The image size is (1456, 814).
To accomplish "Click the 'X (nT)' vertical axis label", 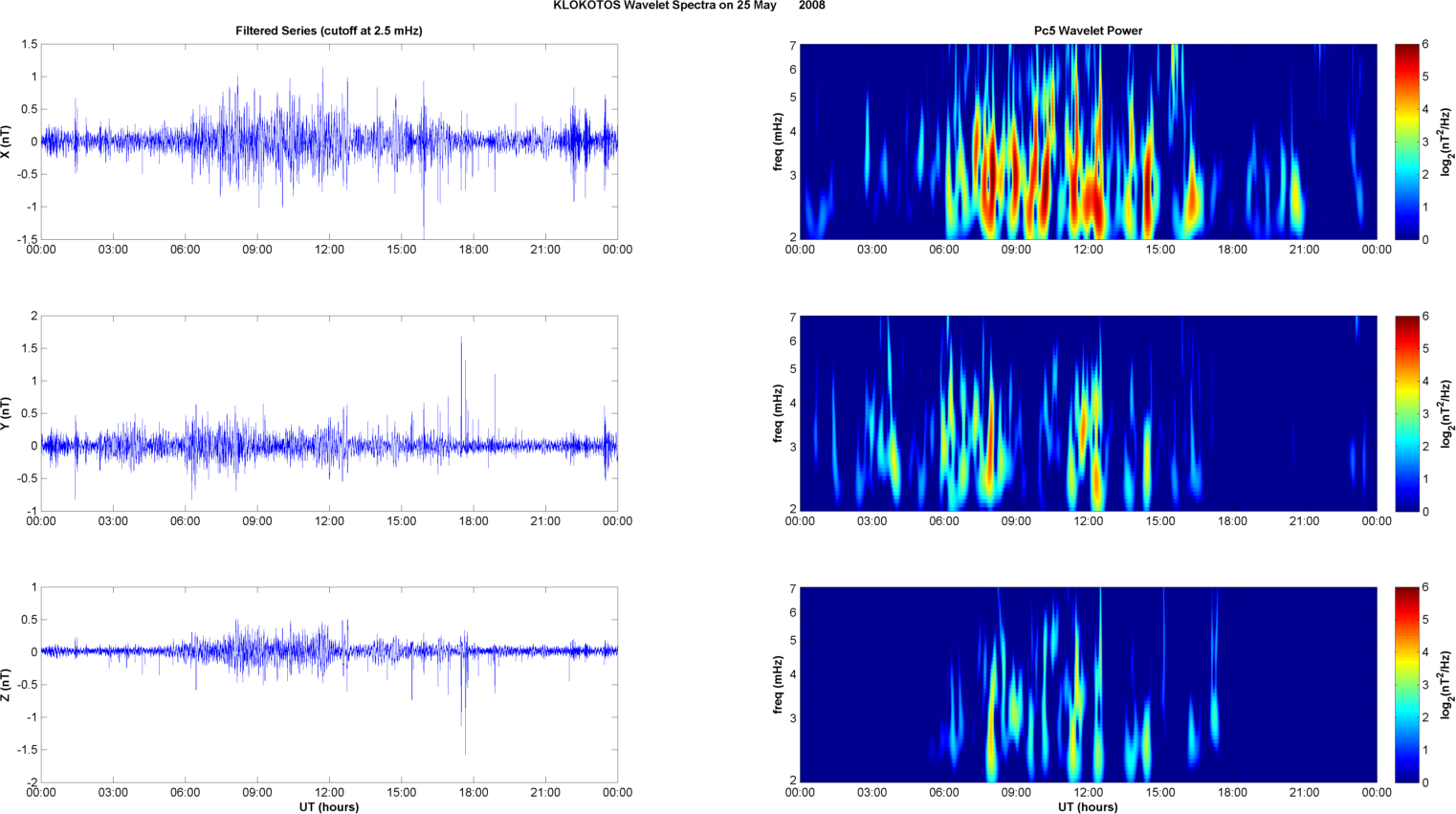I will point(6,142).
